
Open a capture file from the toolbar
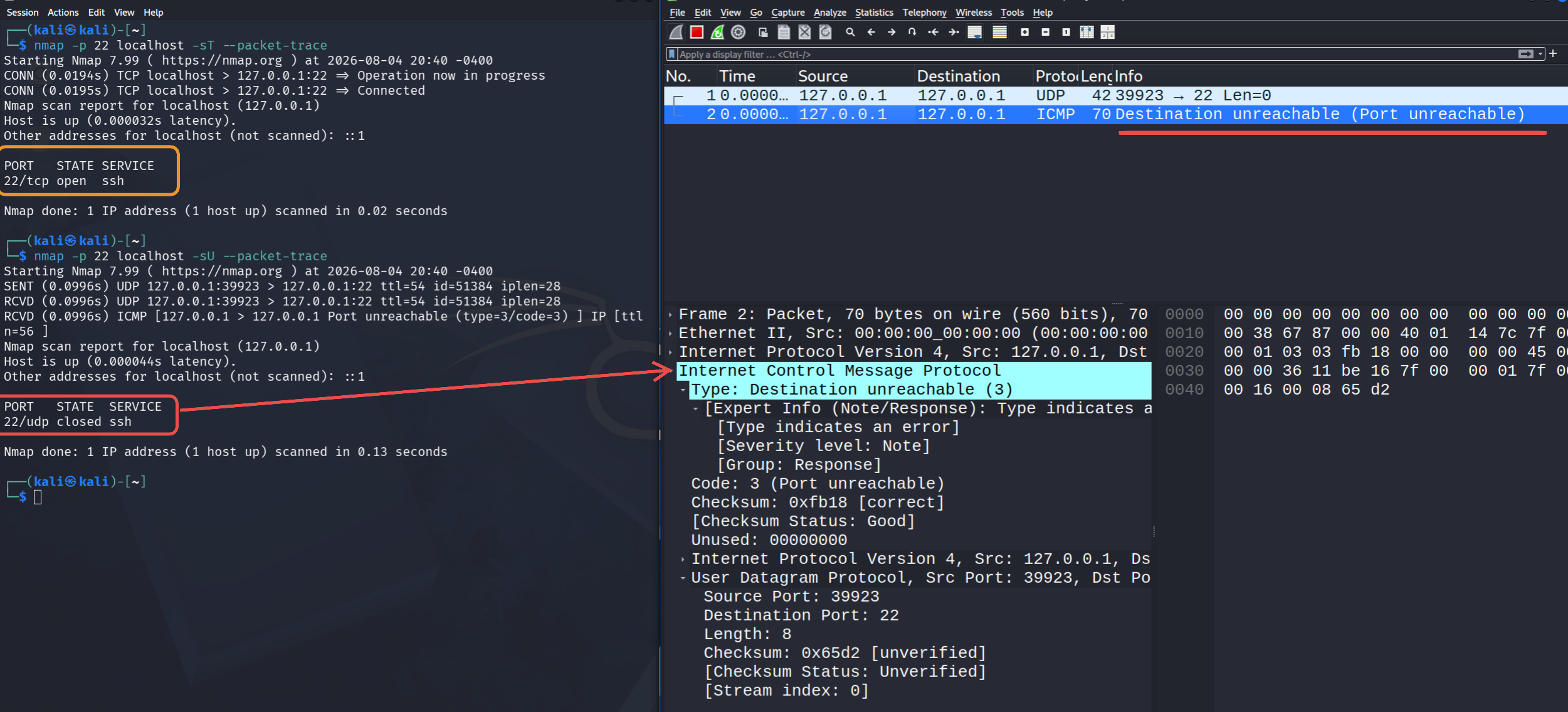[763, 32]
